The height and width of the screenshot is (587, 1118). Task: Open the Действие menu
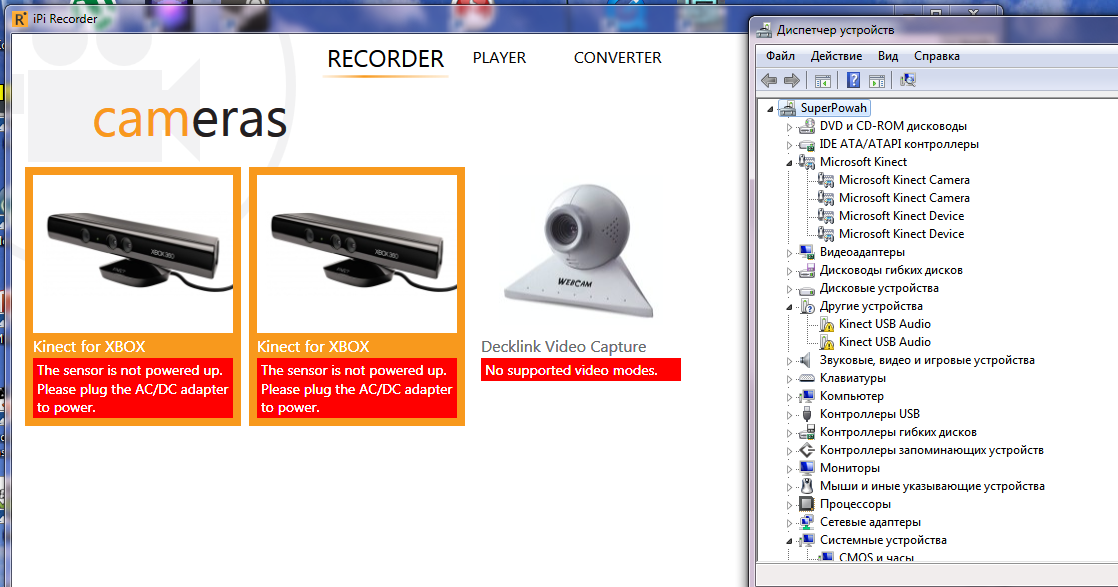point(836,56)
